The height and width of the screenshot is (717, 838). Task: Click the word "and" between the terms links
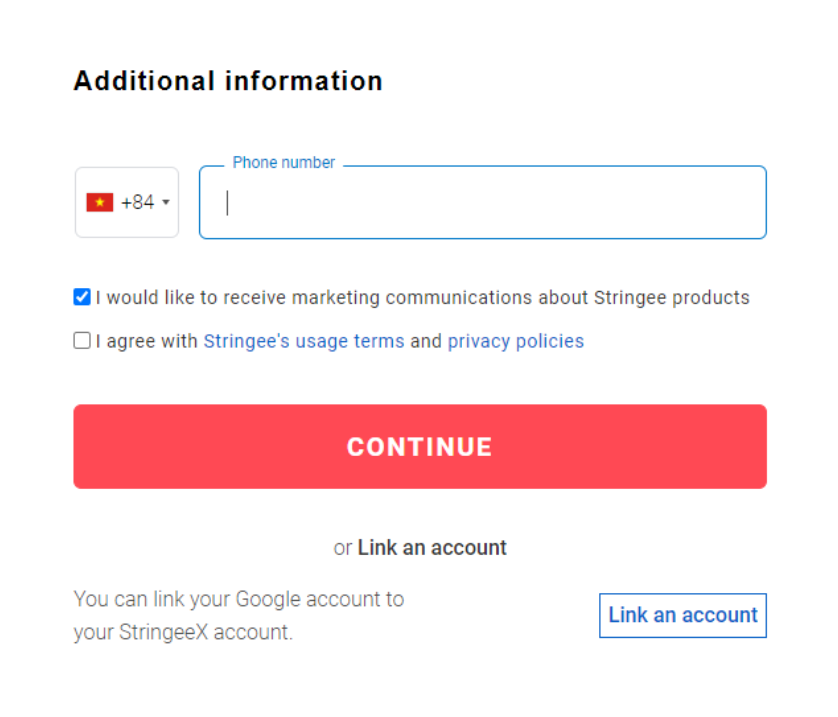coord(426,341)
